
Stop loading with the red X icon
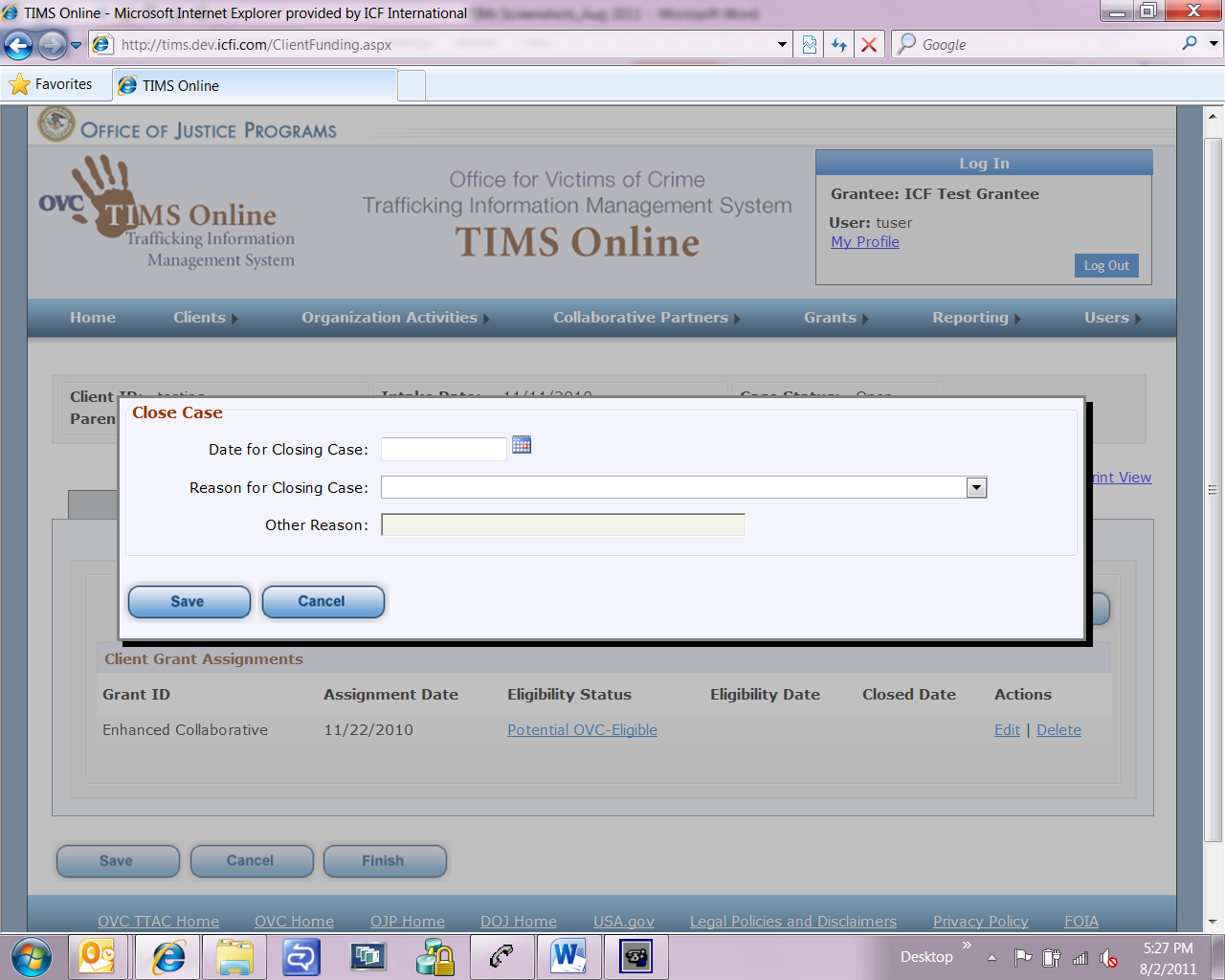click(x=869, y=44)
